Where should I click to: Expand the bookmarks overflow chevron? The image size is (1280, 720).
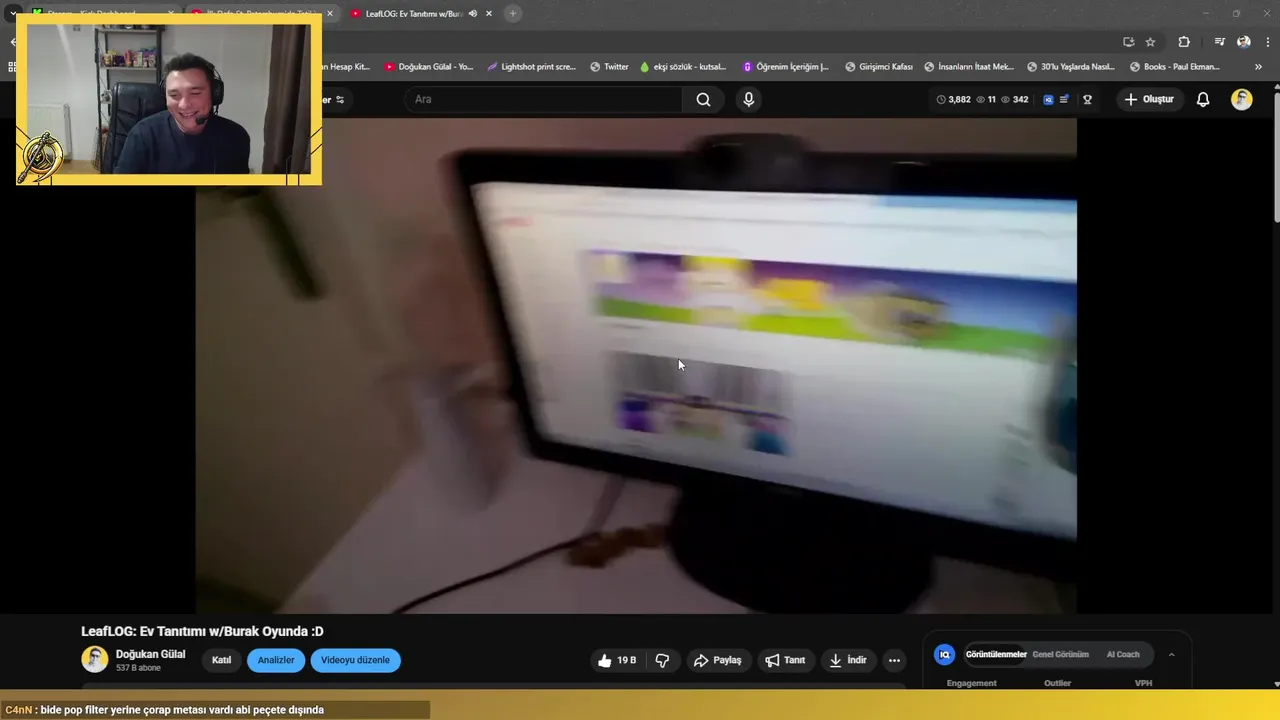tap(1258, 67)
